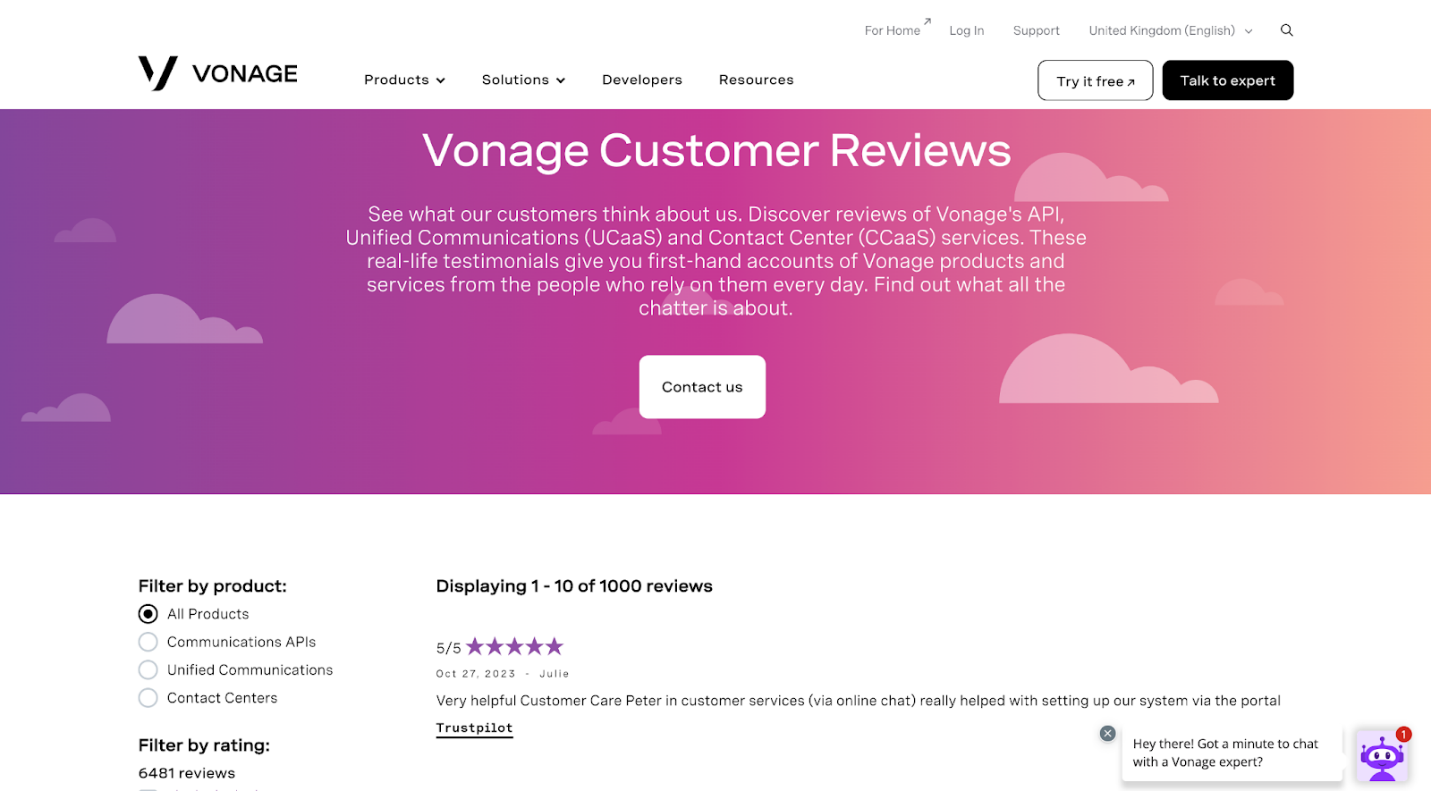The width and height of the screenshot is (1431, 791).
Task: Click the Vonage logo
Action: coord(217,74)
